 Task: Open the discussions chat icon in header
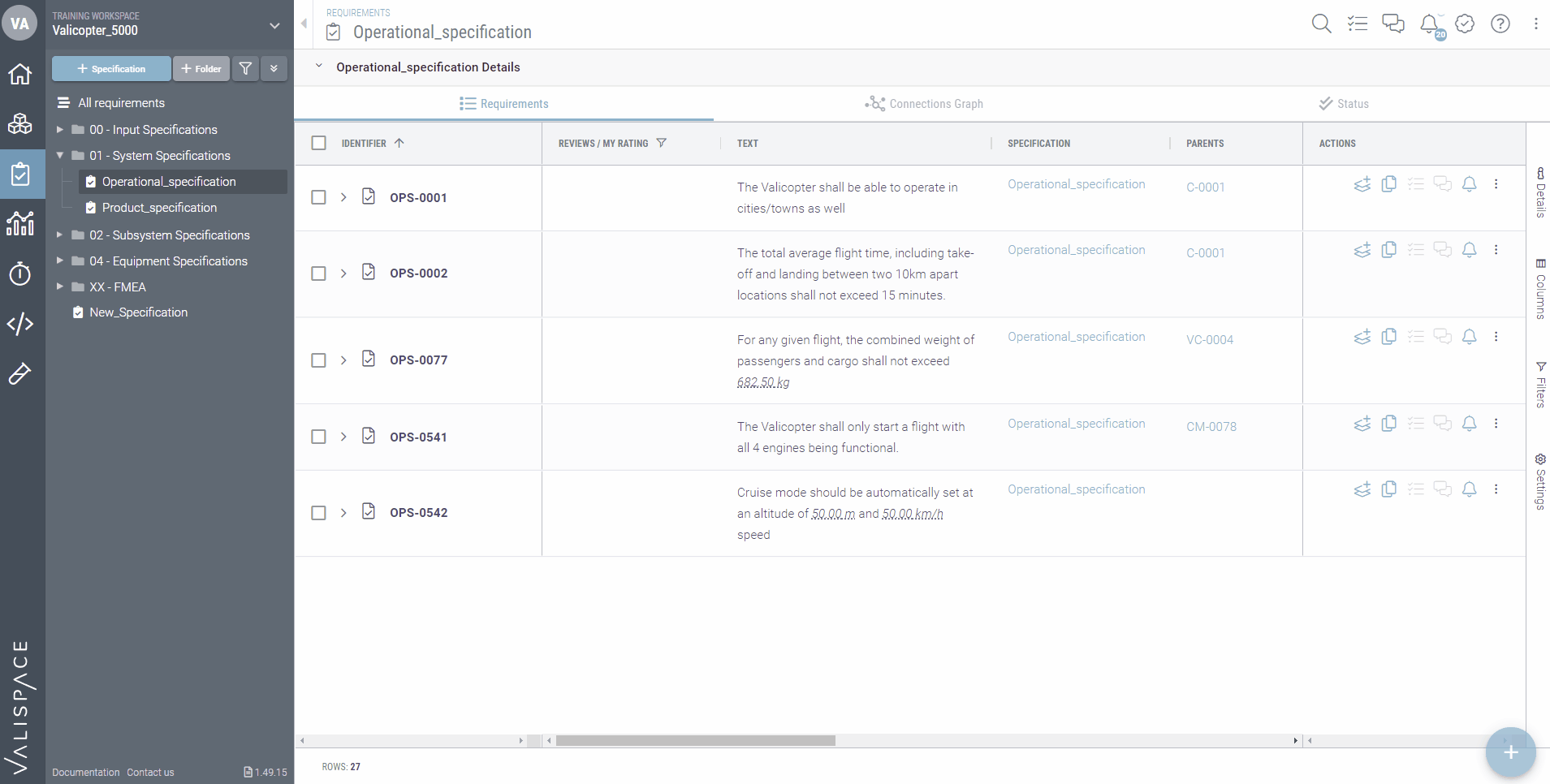click(1393, 24)
